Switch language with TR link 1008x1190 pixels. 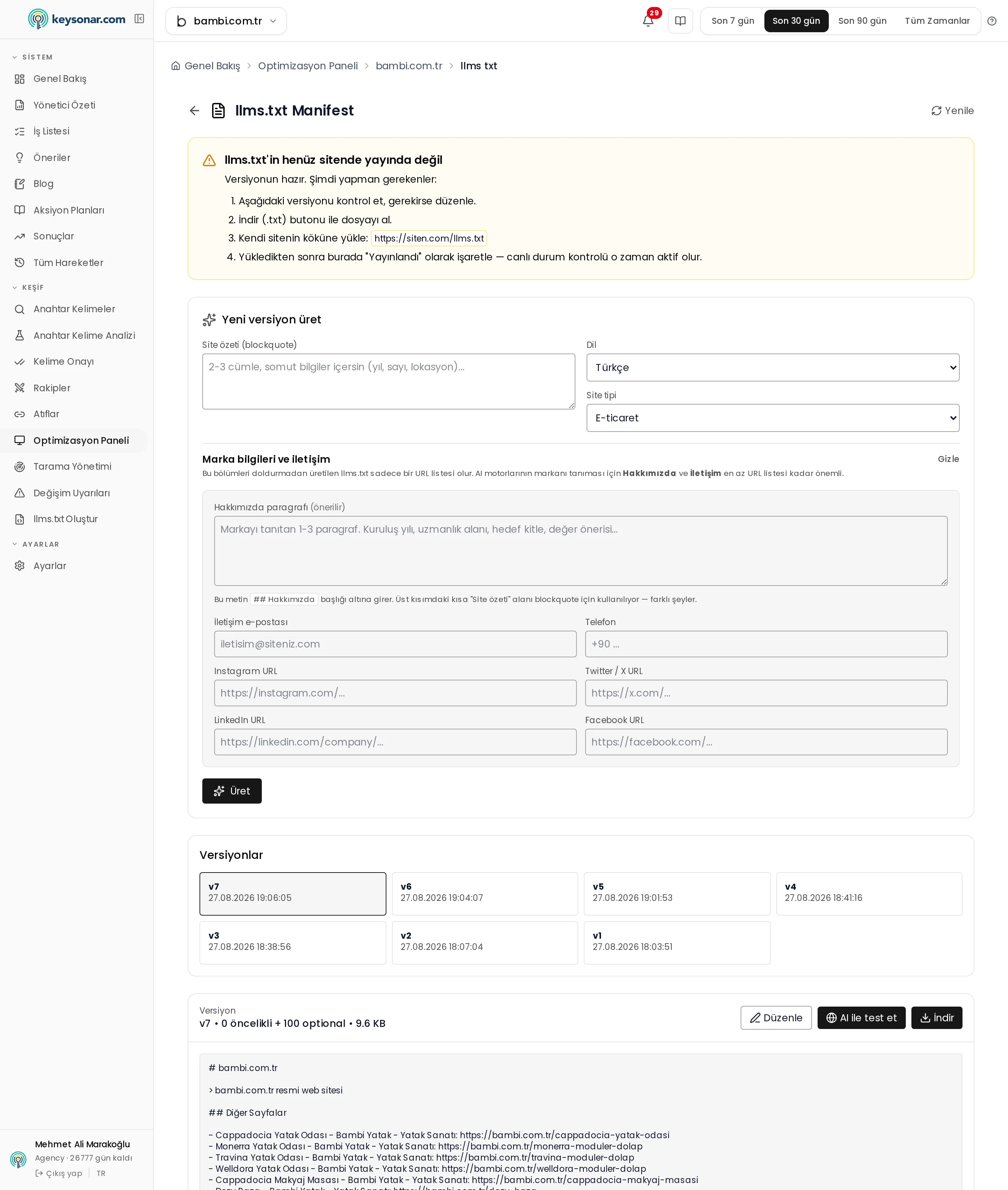[x=101, y=1174]
